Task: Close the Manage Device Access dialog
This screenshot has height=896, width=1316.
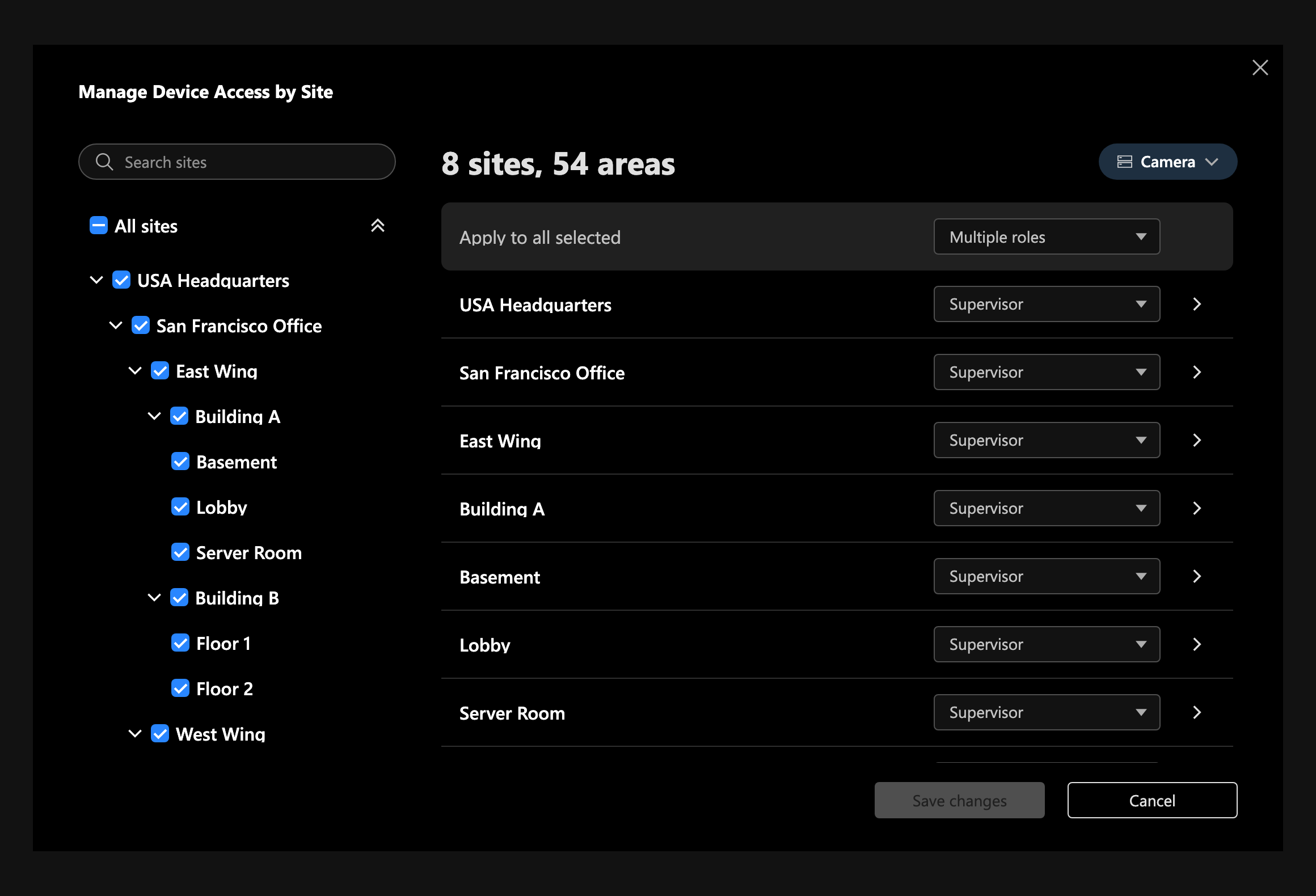Action: 1260,68
